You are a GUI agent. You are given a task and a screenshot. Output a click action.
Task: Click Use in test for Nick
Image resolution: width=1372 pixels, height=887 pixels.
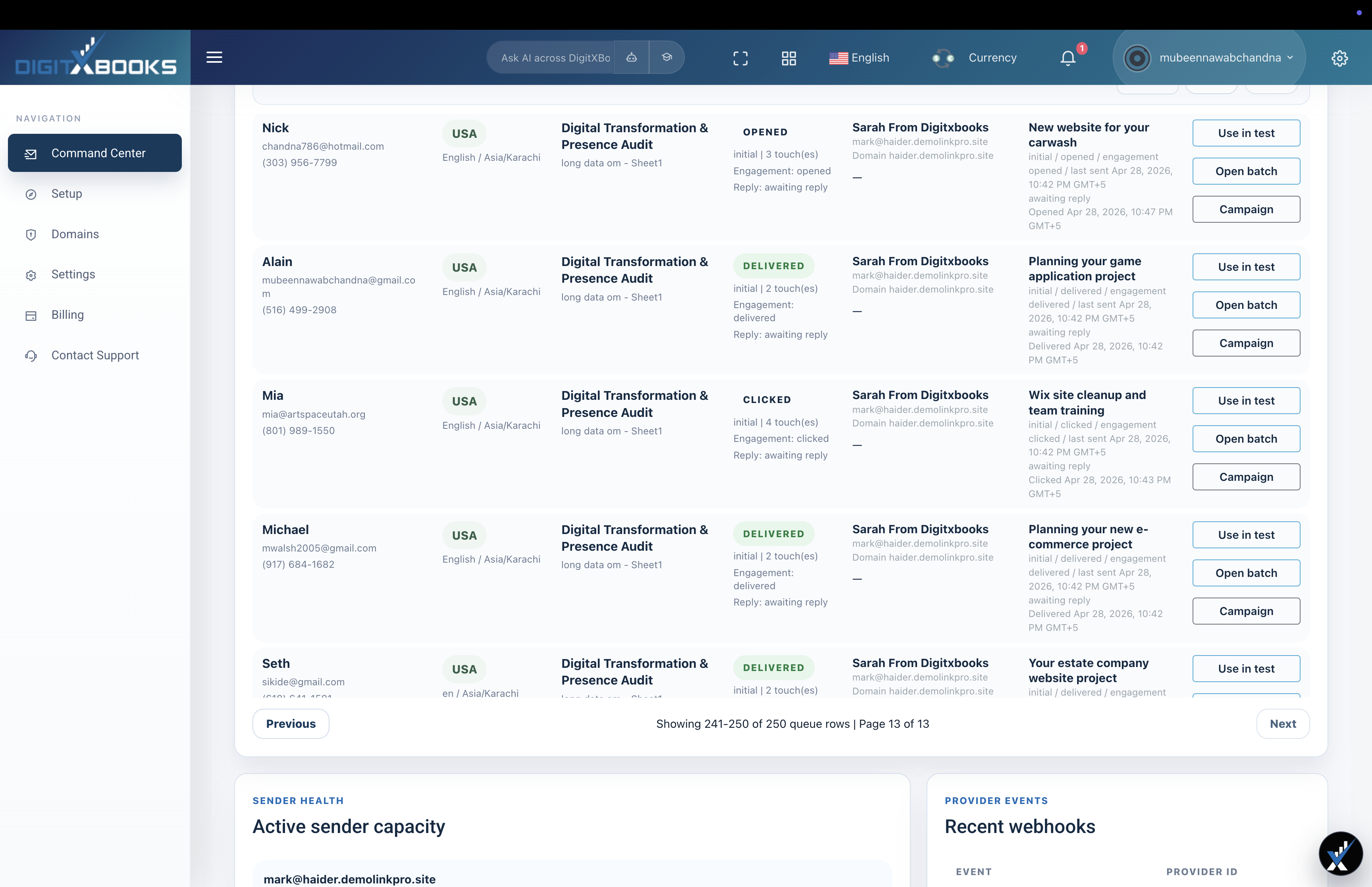(1246, 133)
